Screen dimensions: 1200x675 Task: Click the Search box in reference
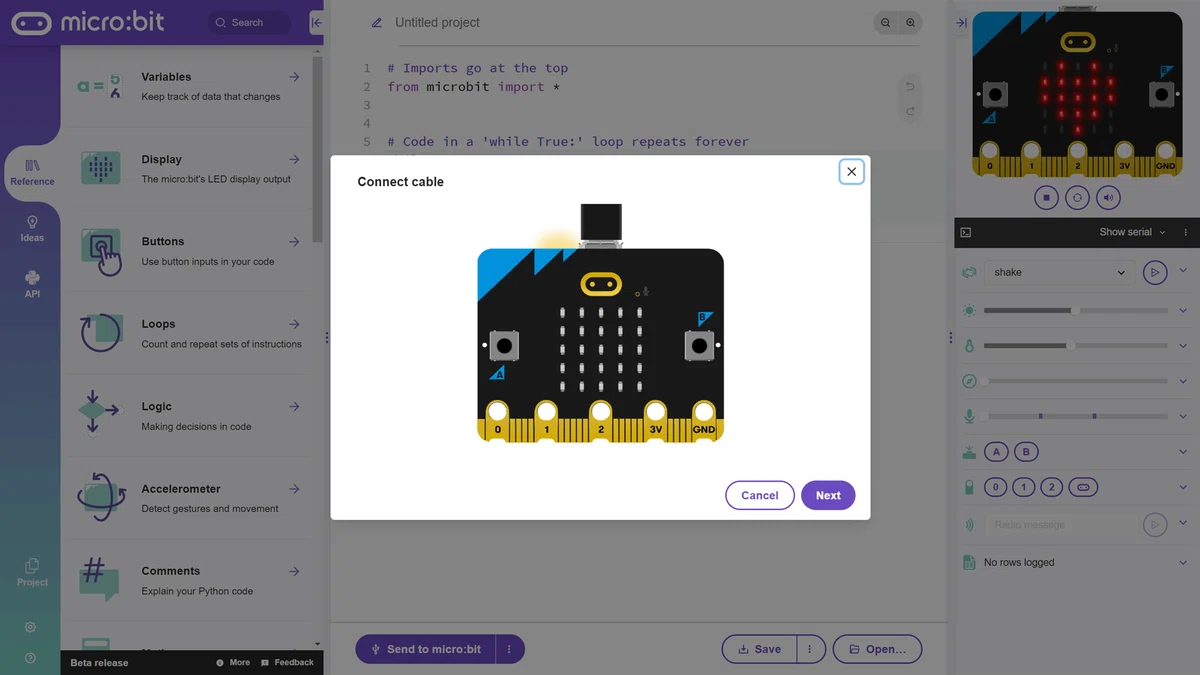pos(249,22)
